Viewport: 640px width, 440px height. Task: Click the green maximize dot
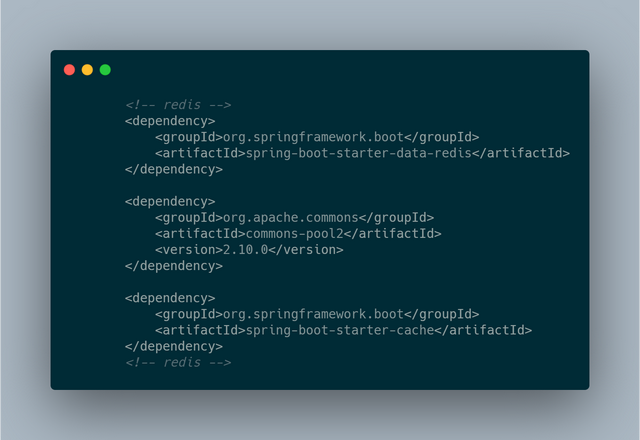(x=105, y=70)
